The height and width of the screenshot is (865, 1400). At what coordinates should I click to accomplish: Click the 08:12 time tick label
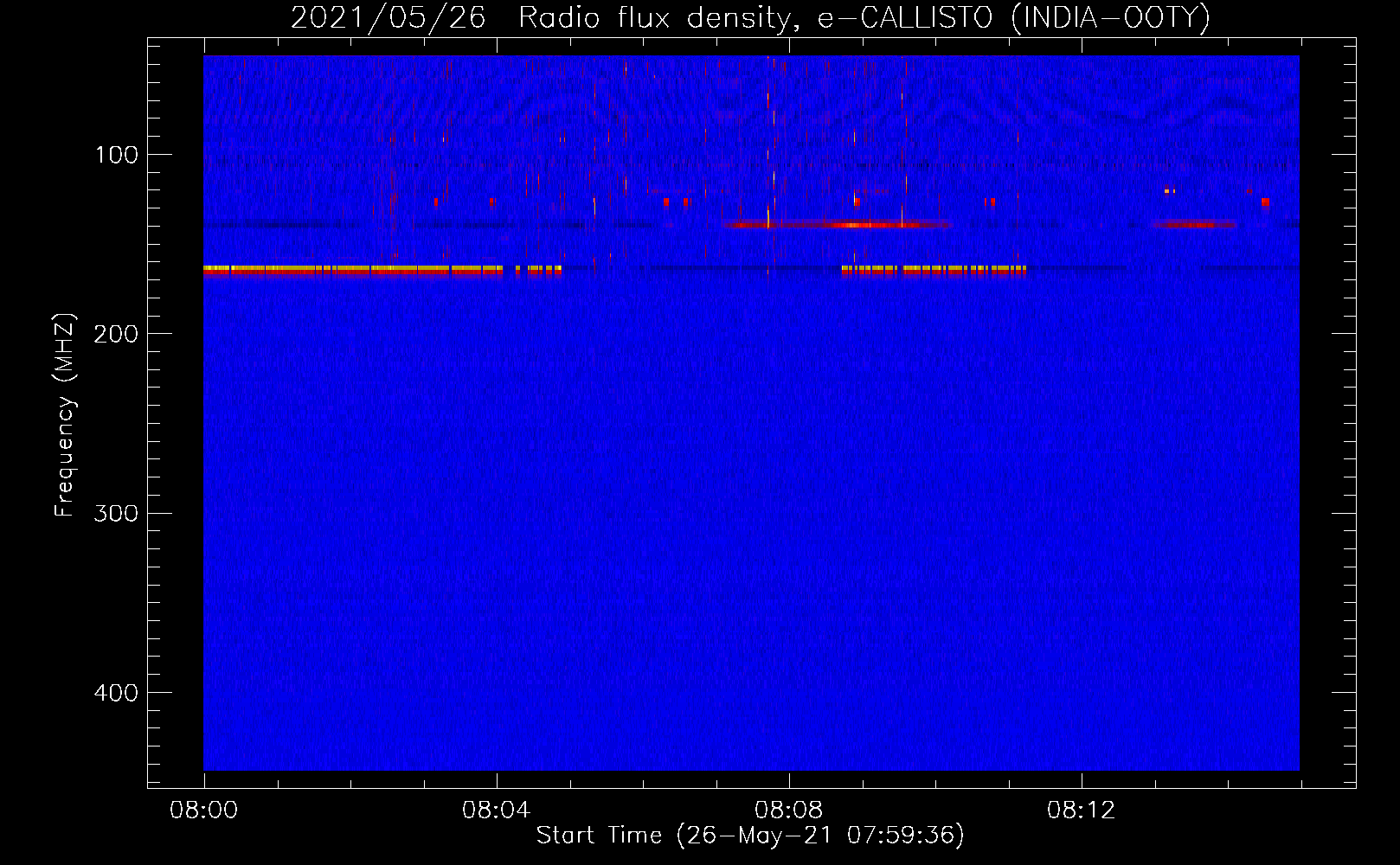(1081, 811)
